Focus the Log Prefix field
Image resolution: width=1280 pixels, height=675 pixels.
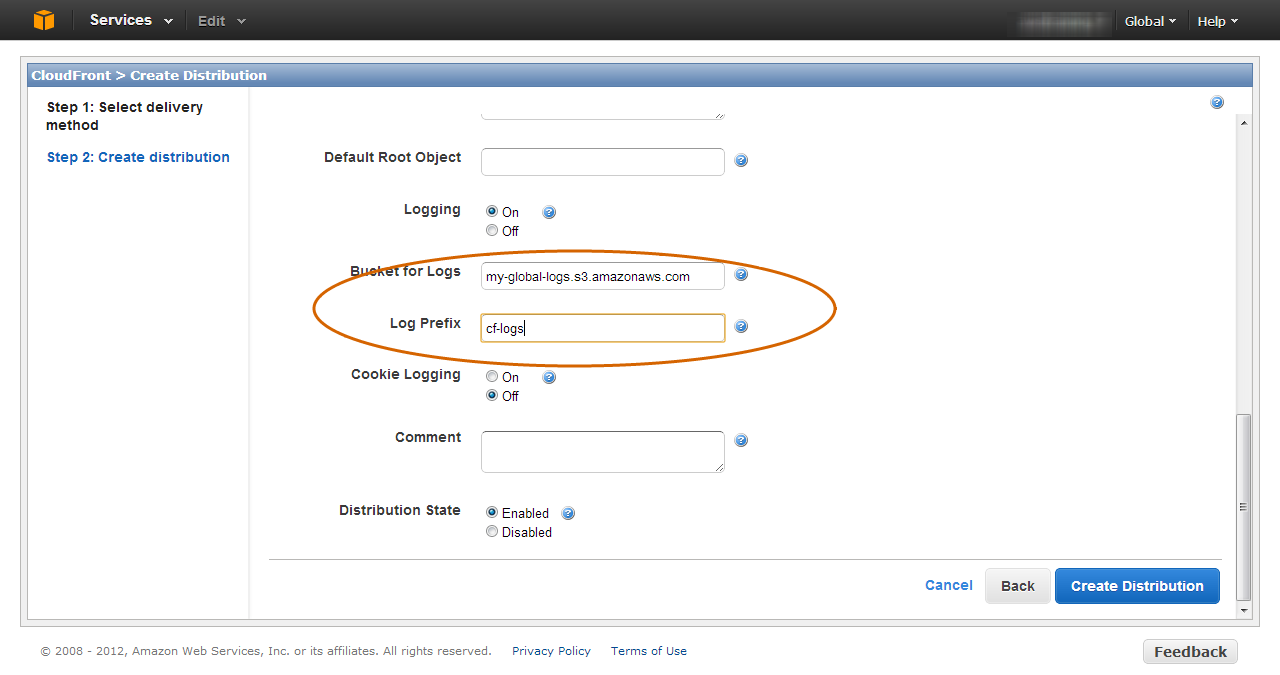tap(603, 328)
